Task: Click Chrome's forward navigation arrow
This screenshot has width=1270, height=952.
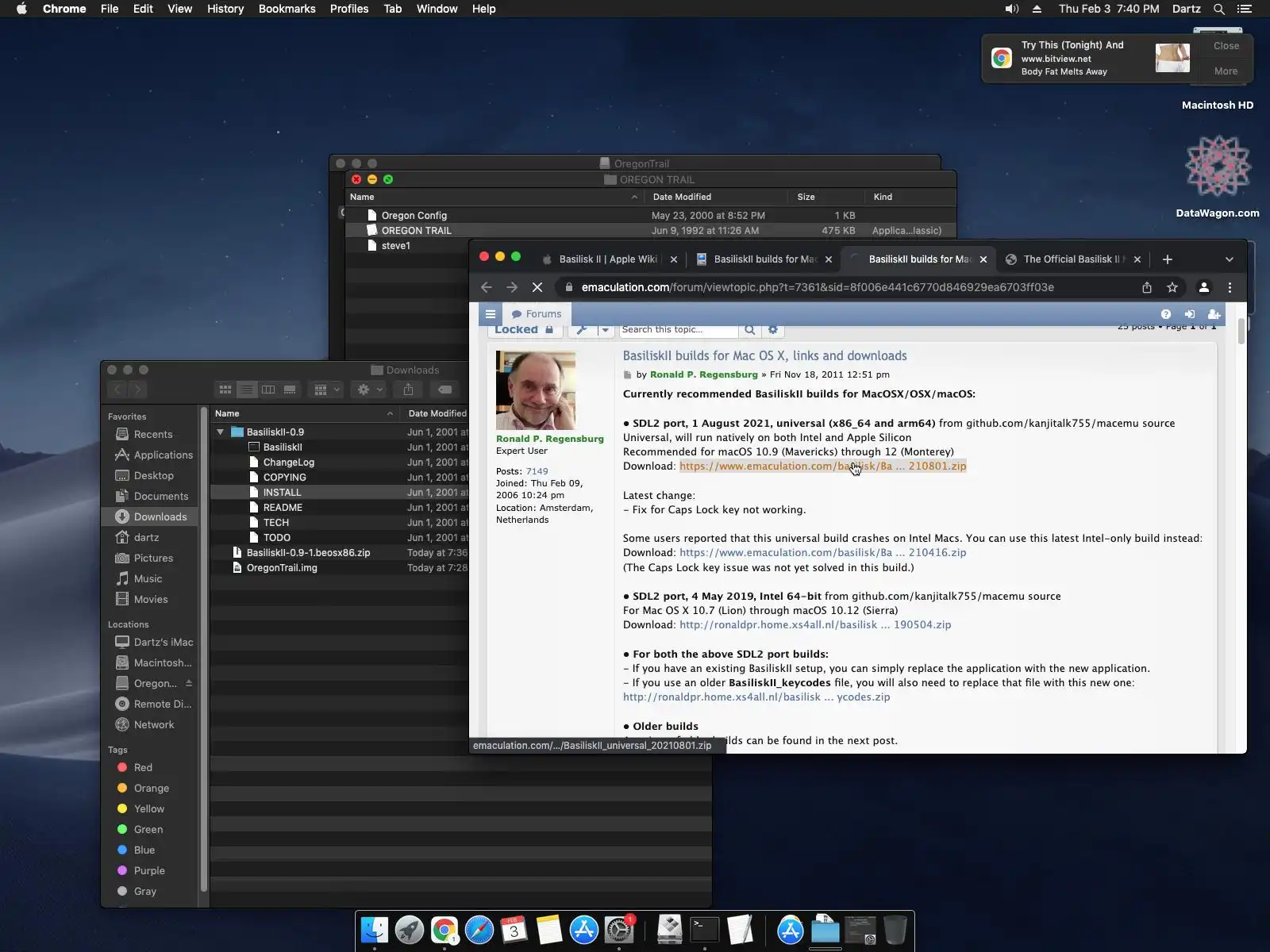Action: coord(512,287)
